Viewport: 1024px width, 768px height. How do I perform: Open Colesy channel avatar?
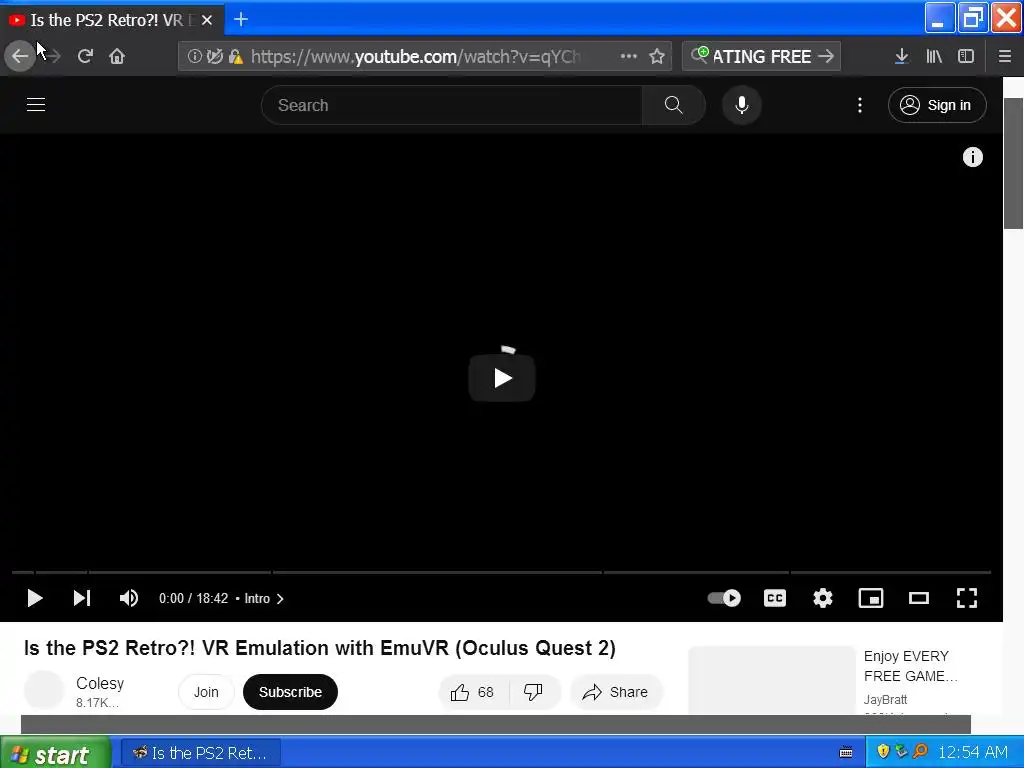(44, 691)
